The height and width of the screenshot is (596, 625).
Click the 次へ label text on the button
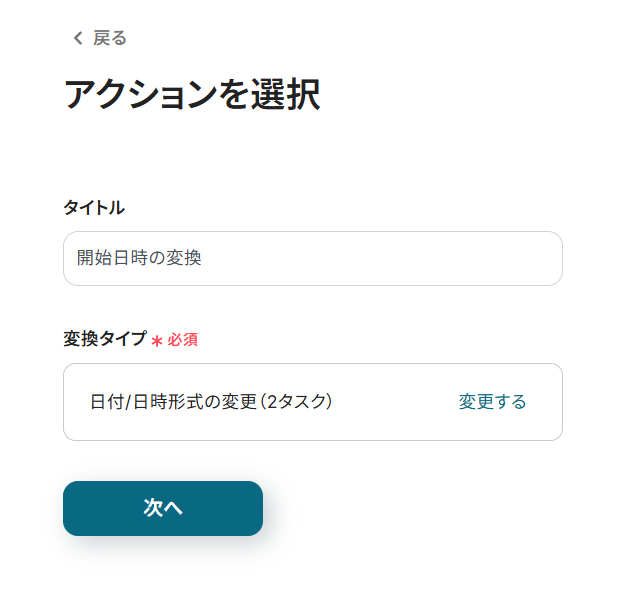163,508
